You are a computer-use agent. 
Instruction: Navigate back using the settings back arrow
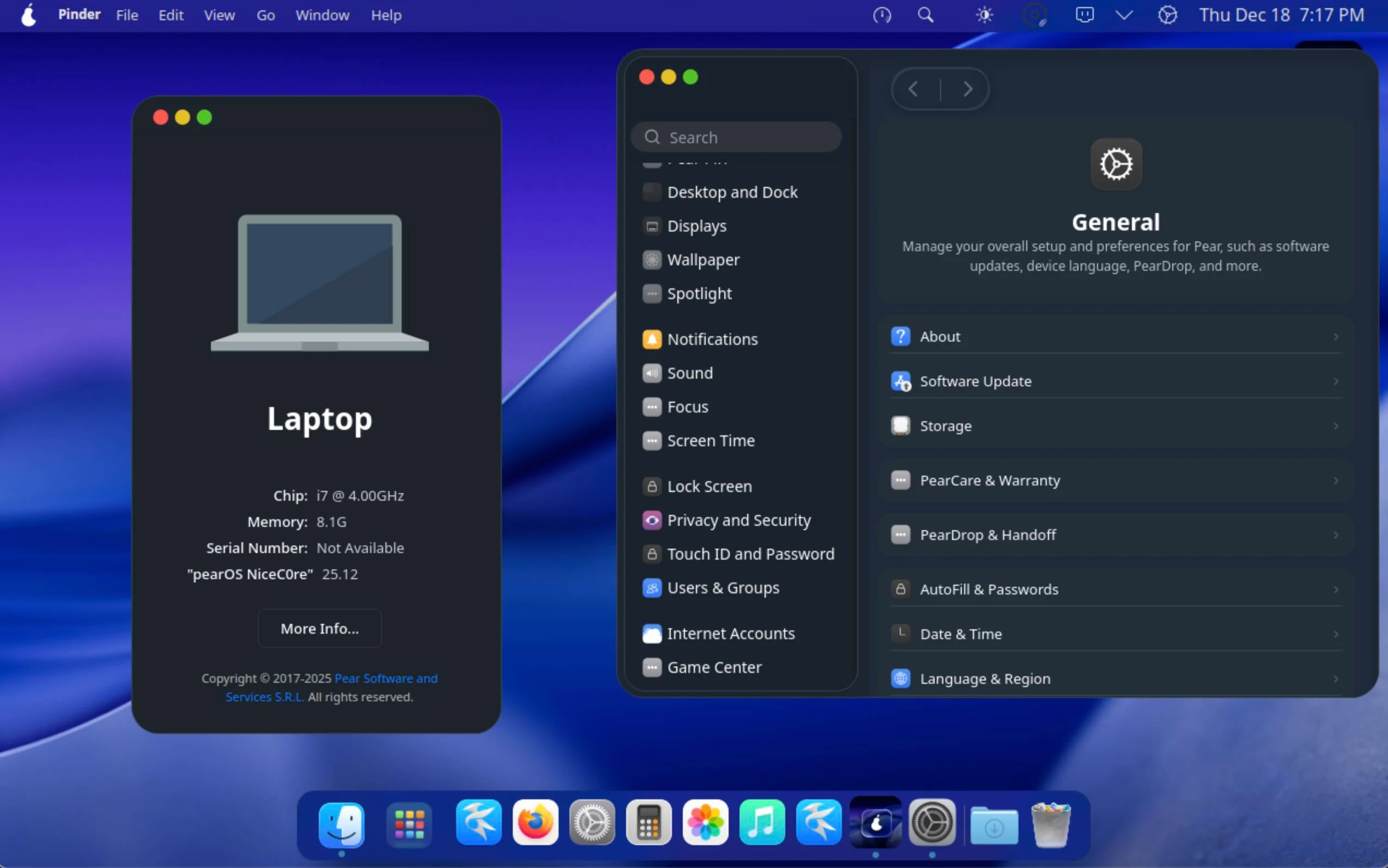914,88
